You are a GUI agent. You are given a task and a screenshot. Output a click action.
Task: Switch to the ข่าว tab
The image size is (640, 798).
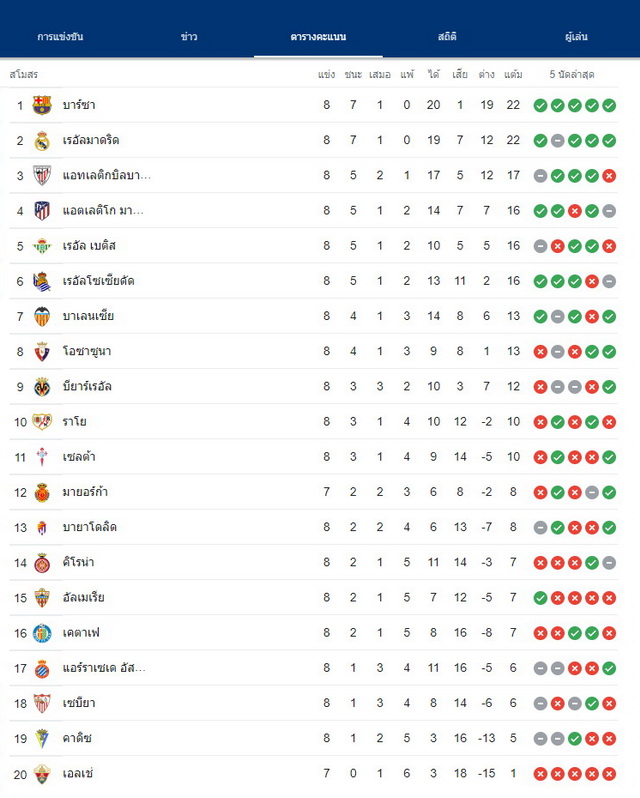point(189,37)
